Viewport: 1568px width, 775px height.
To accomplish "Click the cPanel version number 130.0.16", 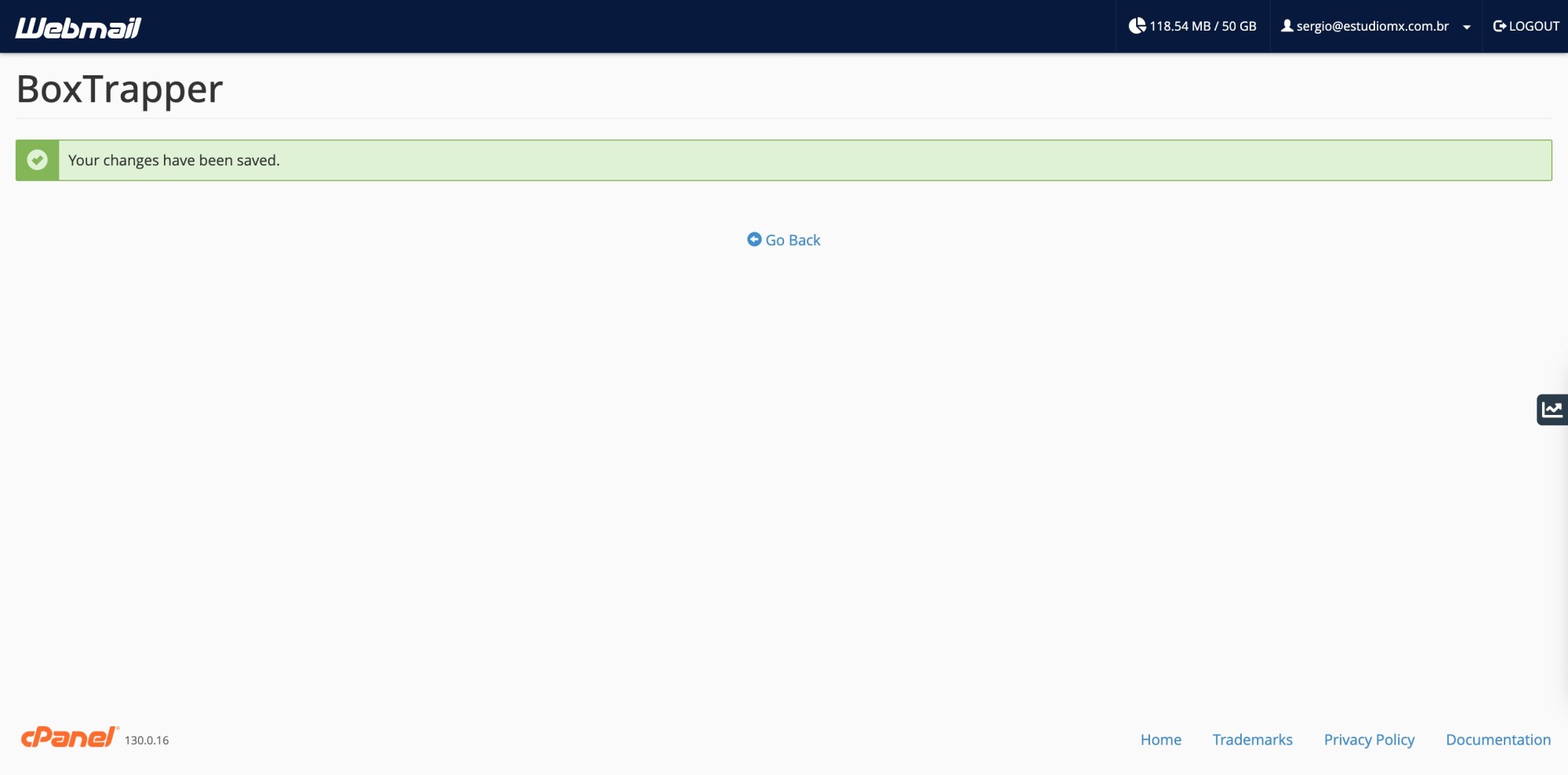I will point(147,739).
